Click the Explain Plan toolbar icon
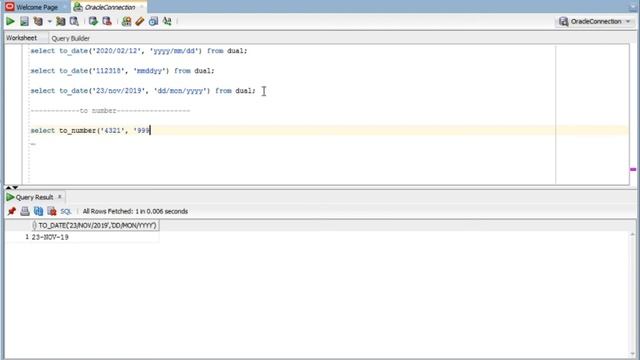This screenshot has width=640, height=360. click(x=38, y=22)
